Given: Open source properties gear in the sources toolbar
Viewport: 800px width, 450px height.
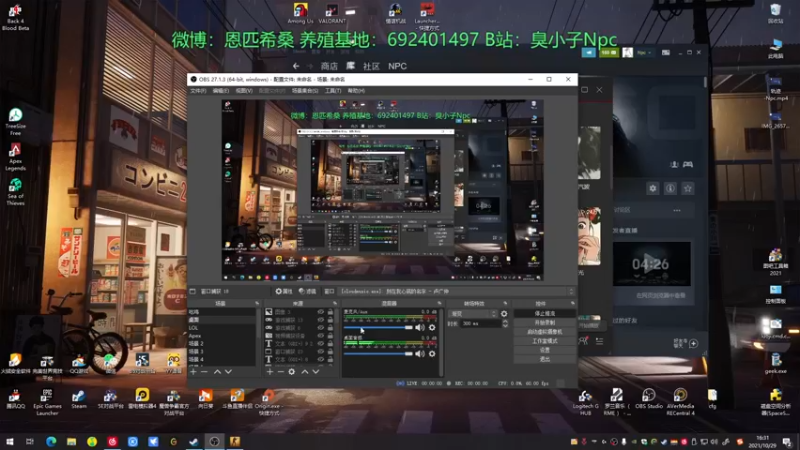Looking at the screenshot, I should (x=292, y=372).
